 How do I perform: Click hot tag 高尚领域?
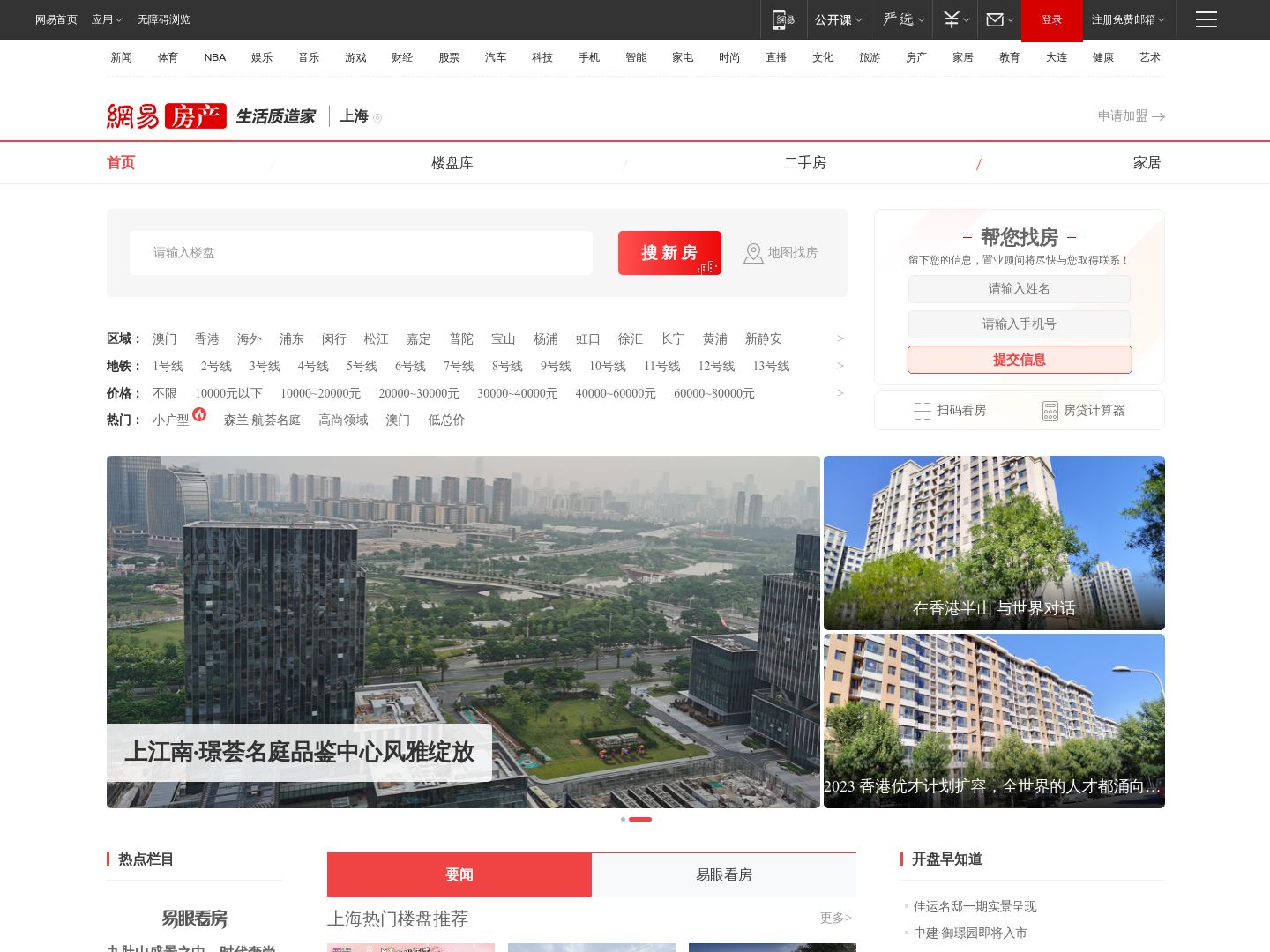click(343, 420)
